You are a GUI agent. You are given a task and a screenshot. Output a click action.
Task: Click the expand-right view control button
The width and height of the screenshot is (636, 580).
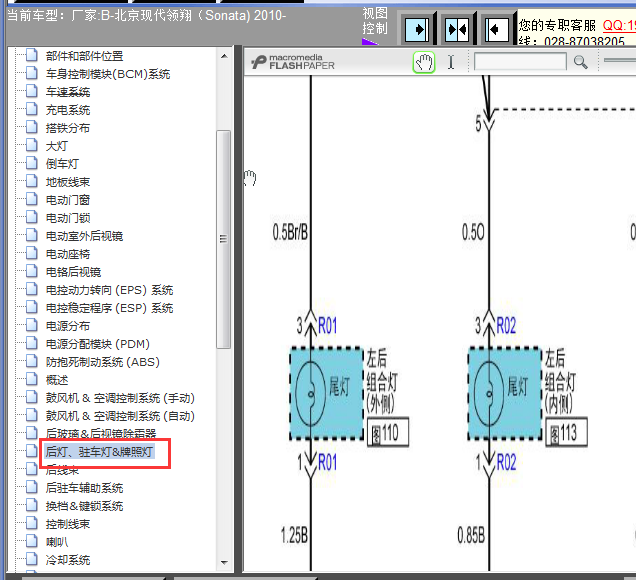(x=417, y=29)
